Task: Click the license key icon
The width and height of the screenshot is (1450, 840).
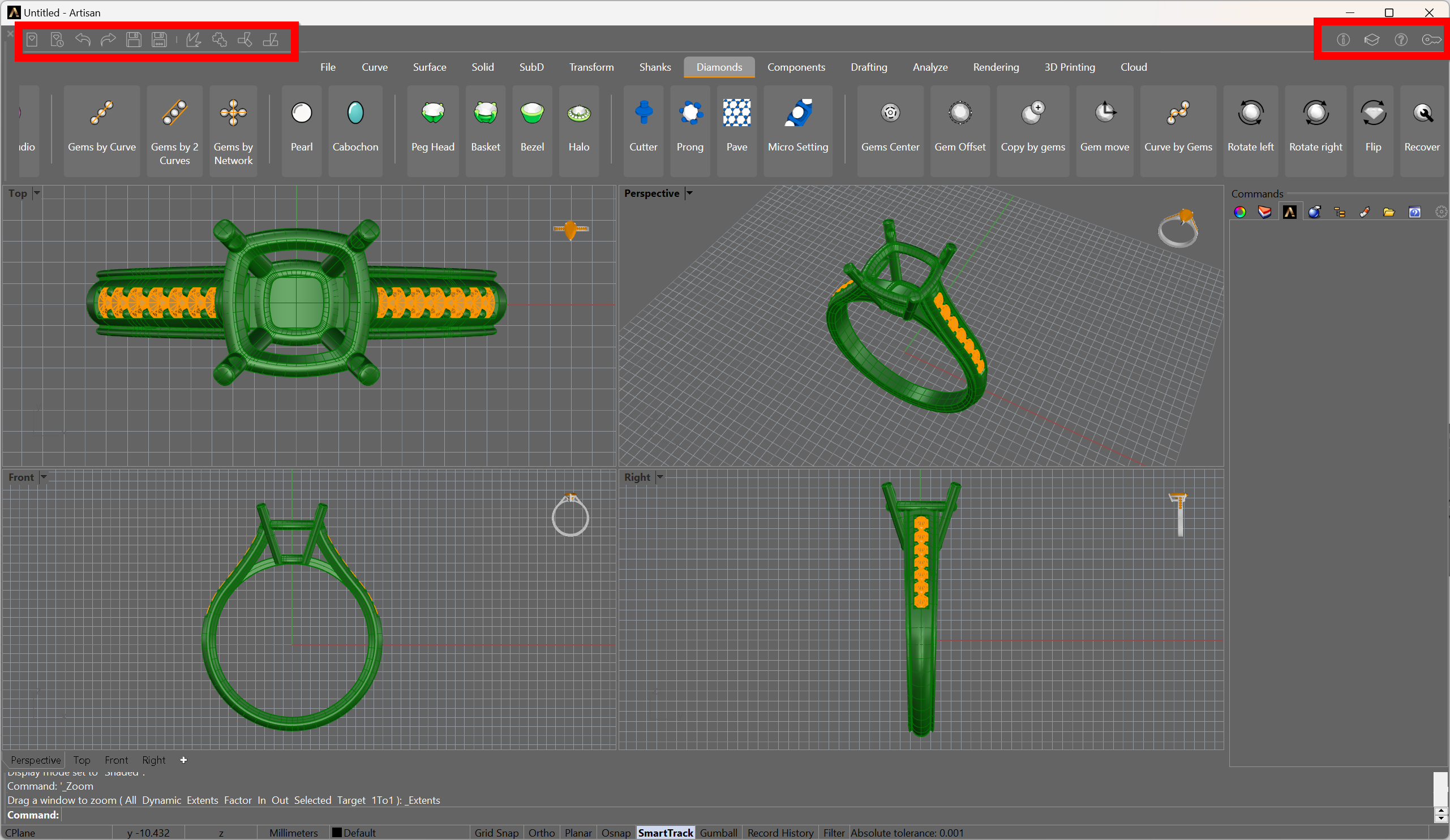Action: (x=1431, y=40)
